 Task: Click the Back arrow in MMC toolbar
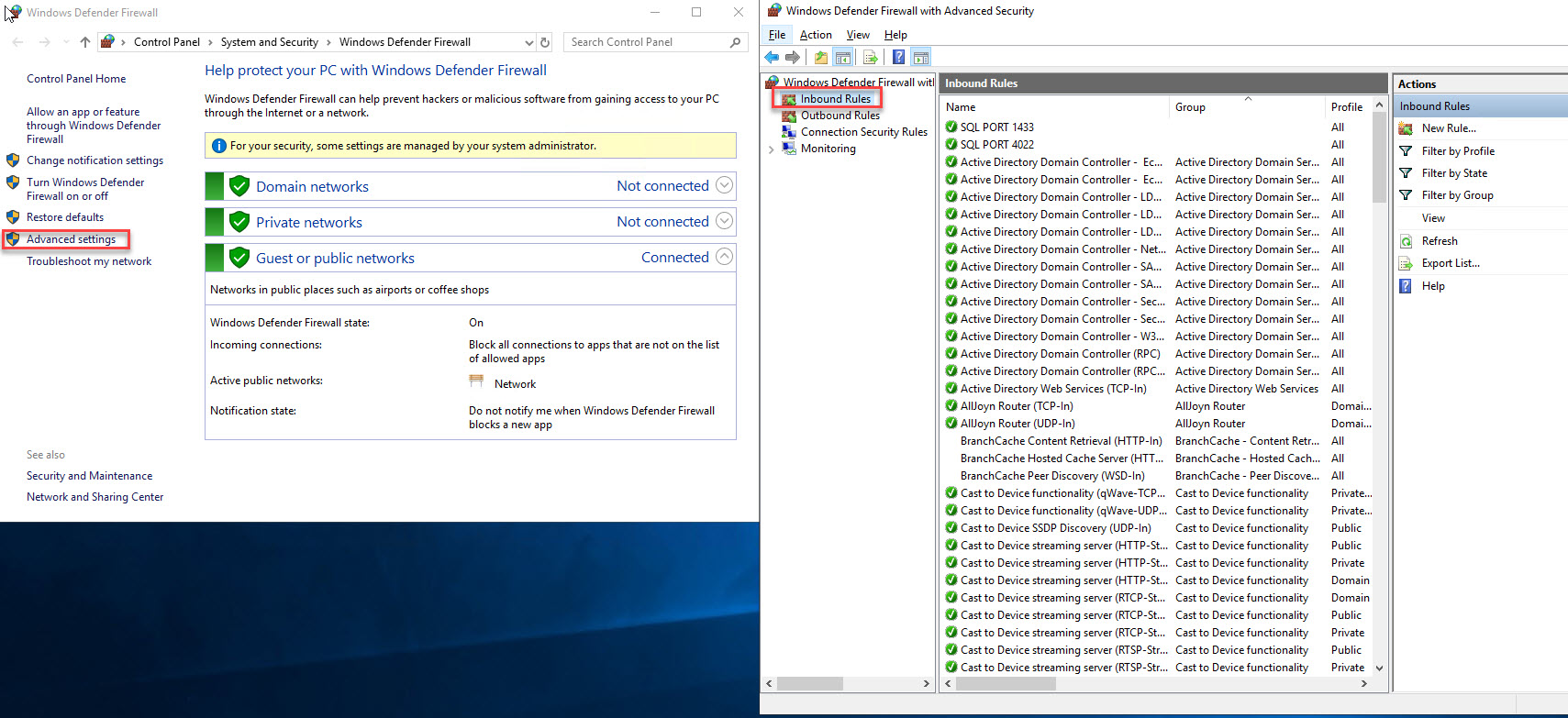[x=772, y=58]
